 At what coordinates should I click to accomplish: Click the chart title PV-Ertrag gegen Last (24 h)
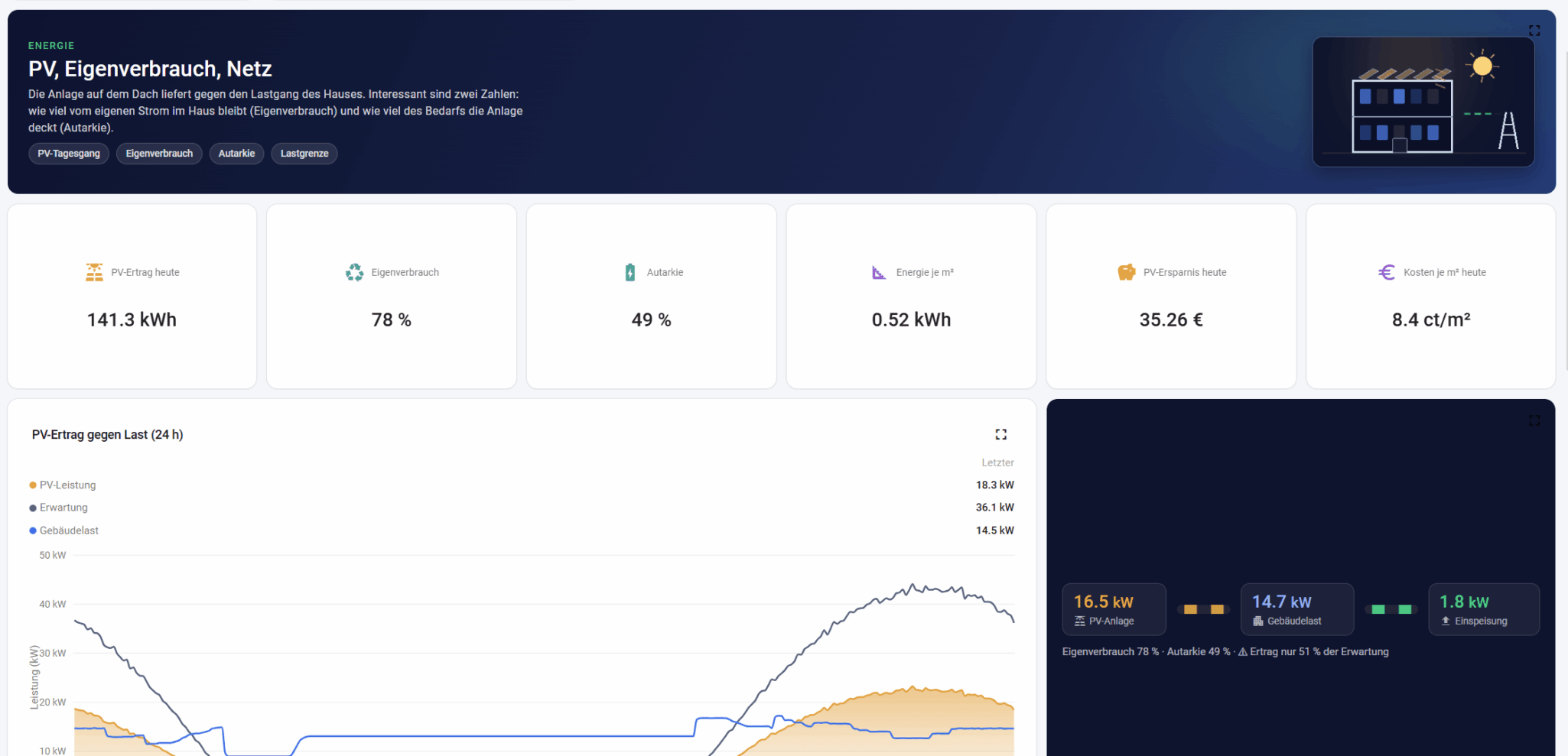(107, 435)
